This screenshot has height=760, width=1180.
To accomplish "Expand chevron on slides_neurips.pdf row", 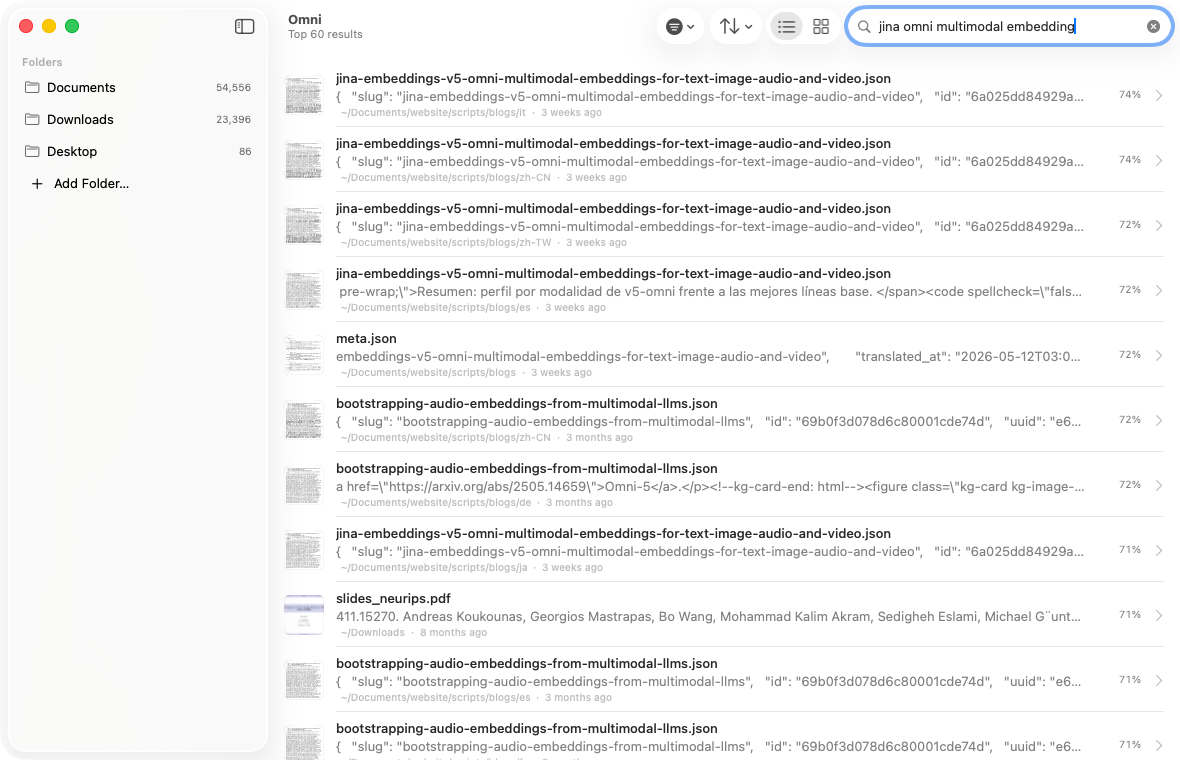I will click(1159, 616).
